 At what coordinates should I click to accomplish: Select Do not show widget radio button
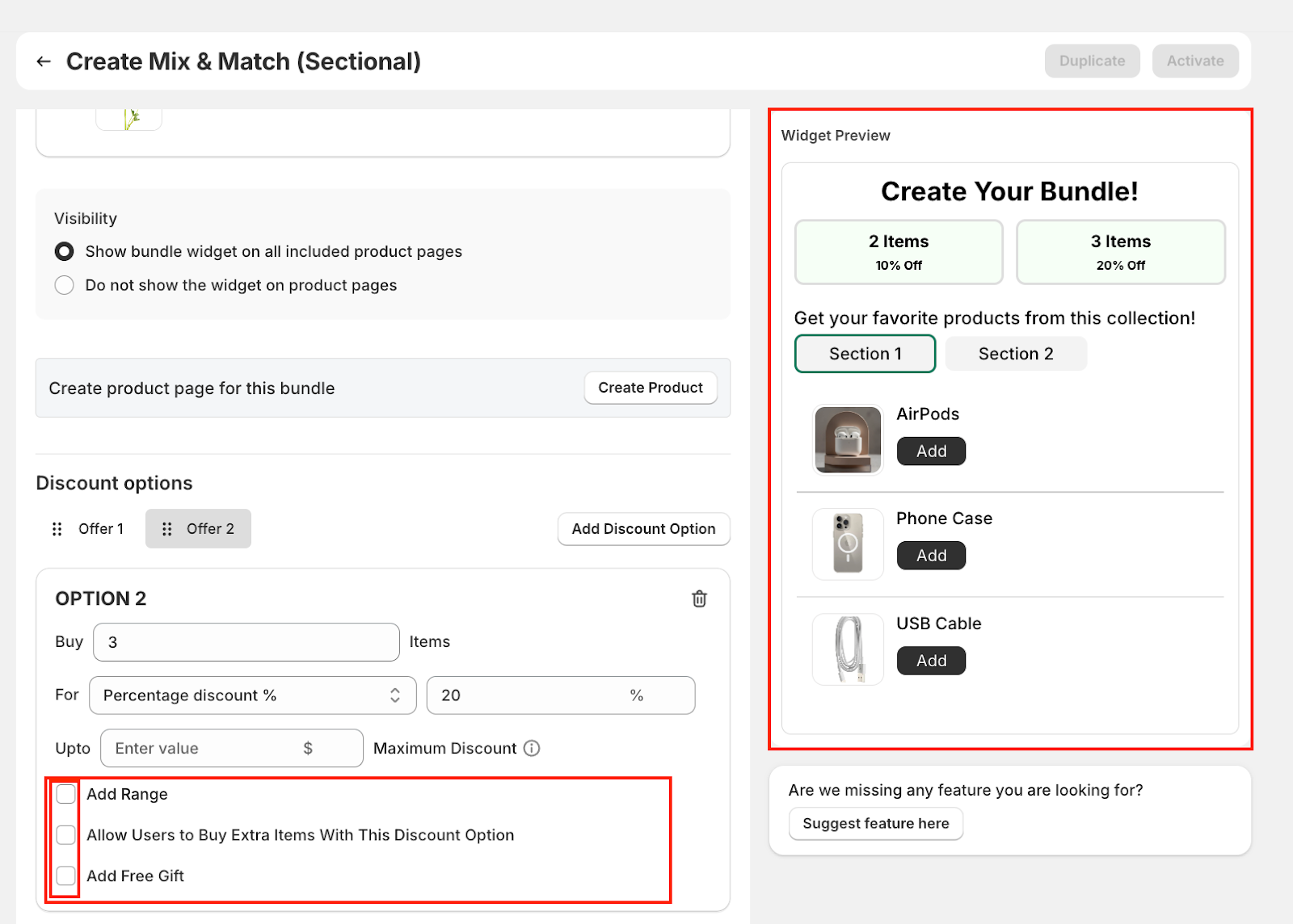[65, 285]
